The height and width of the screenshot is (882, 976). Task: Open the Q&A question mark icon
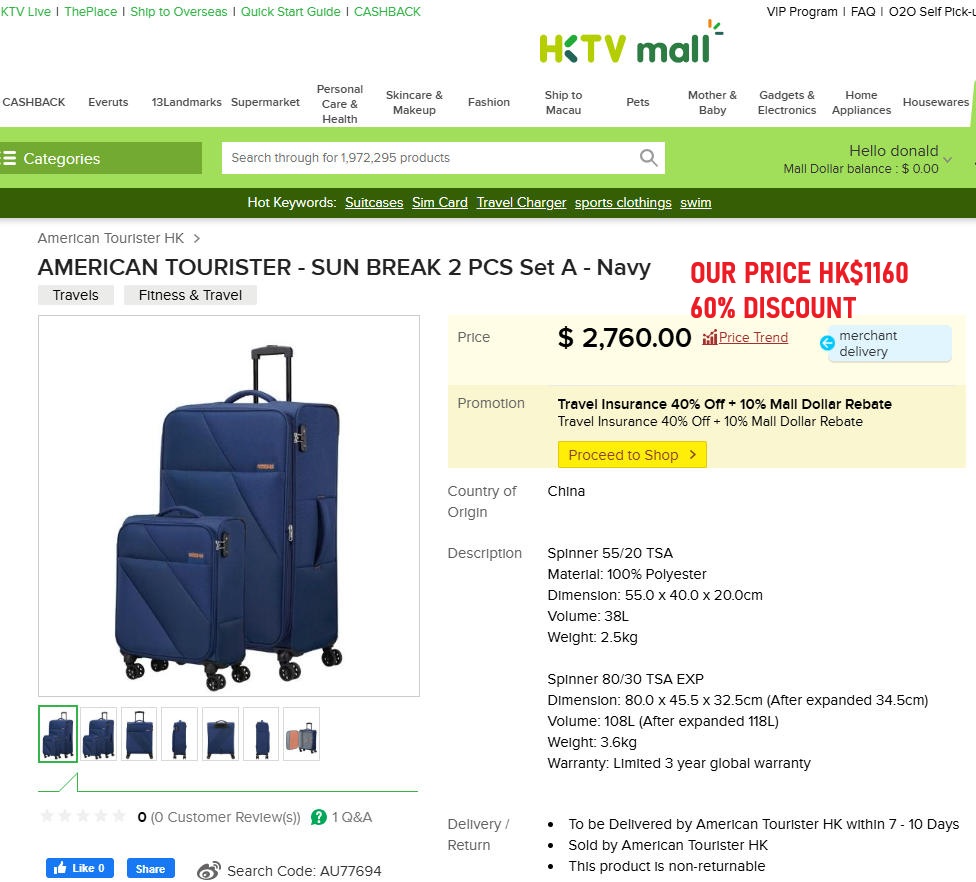(319, 817)
